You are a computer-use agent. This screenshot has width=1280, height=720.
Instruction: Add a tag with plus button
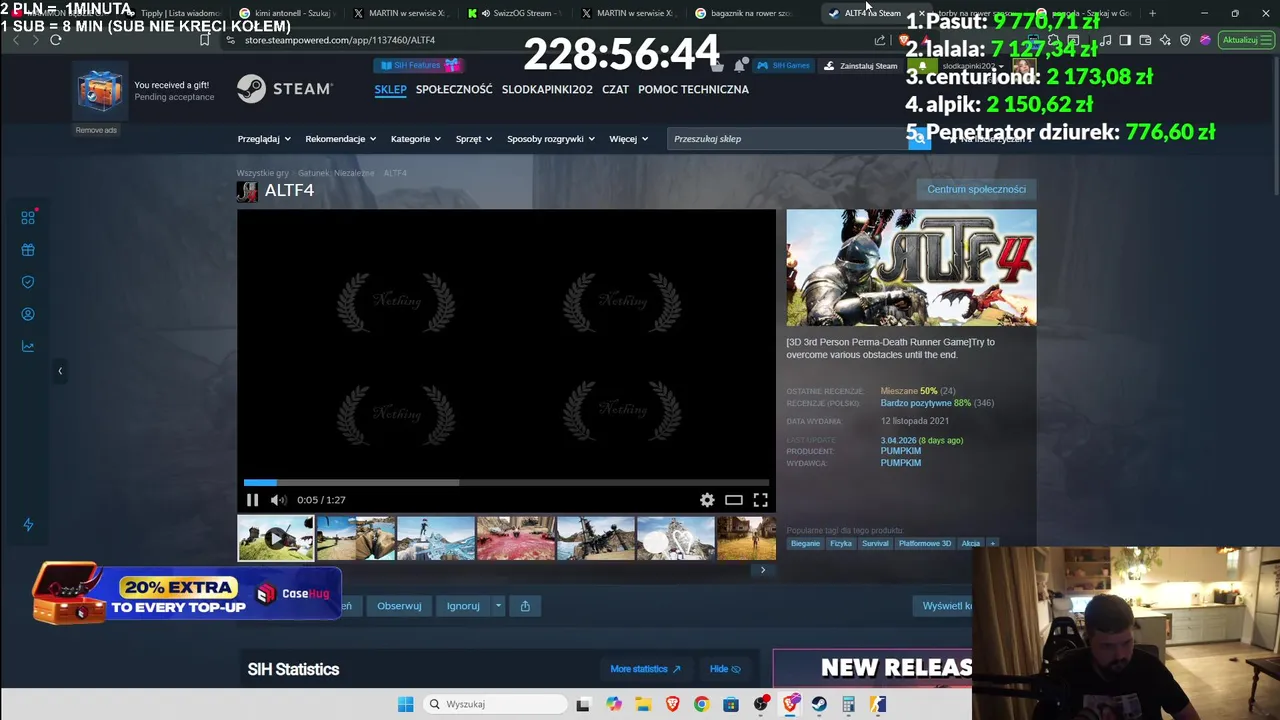coord(993,544)
